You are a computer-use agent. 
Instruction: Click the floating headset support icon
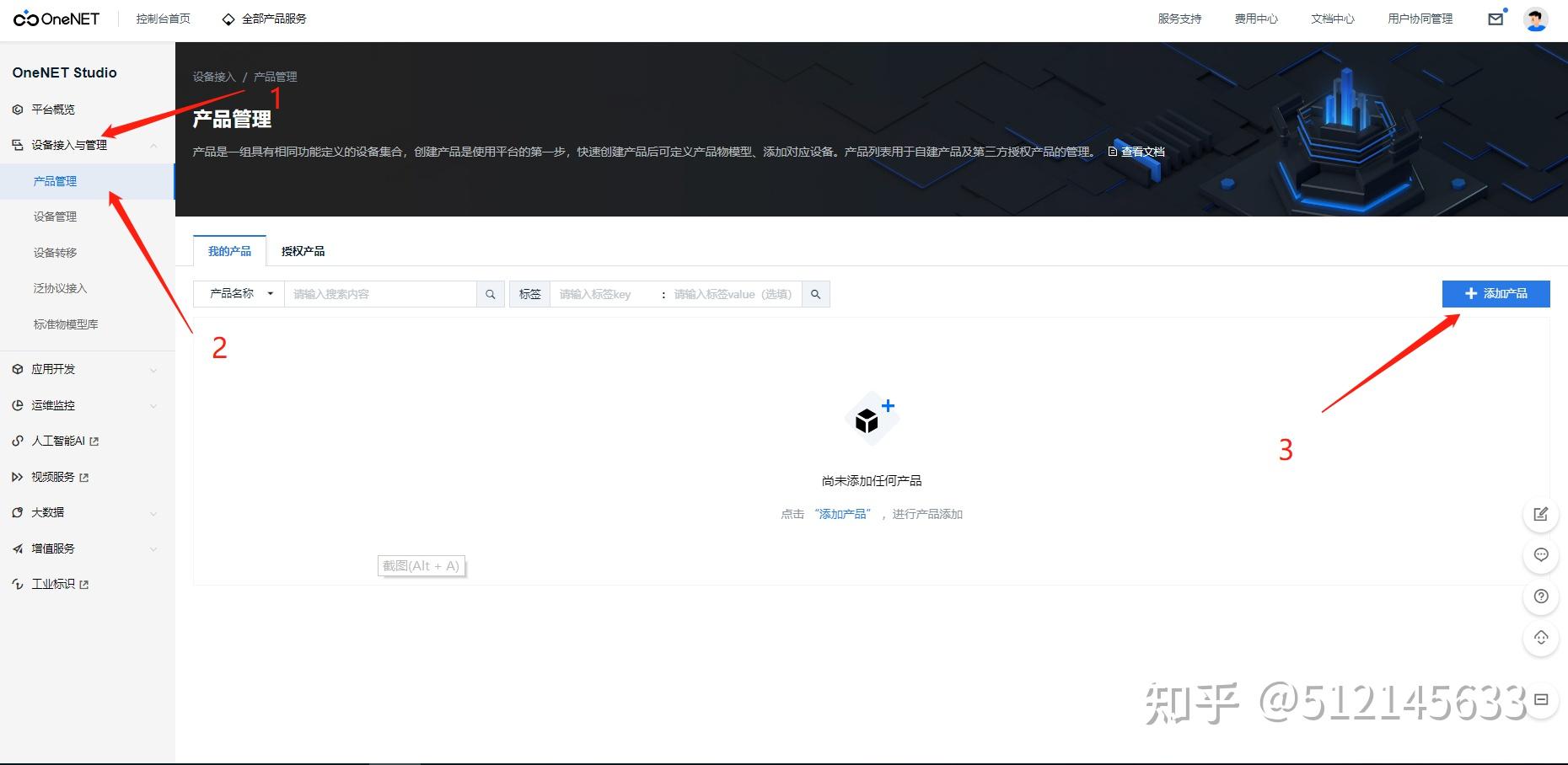(x=1541, y=638)
